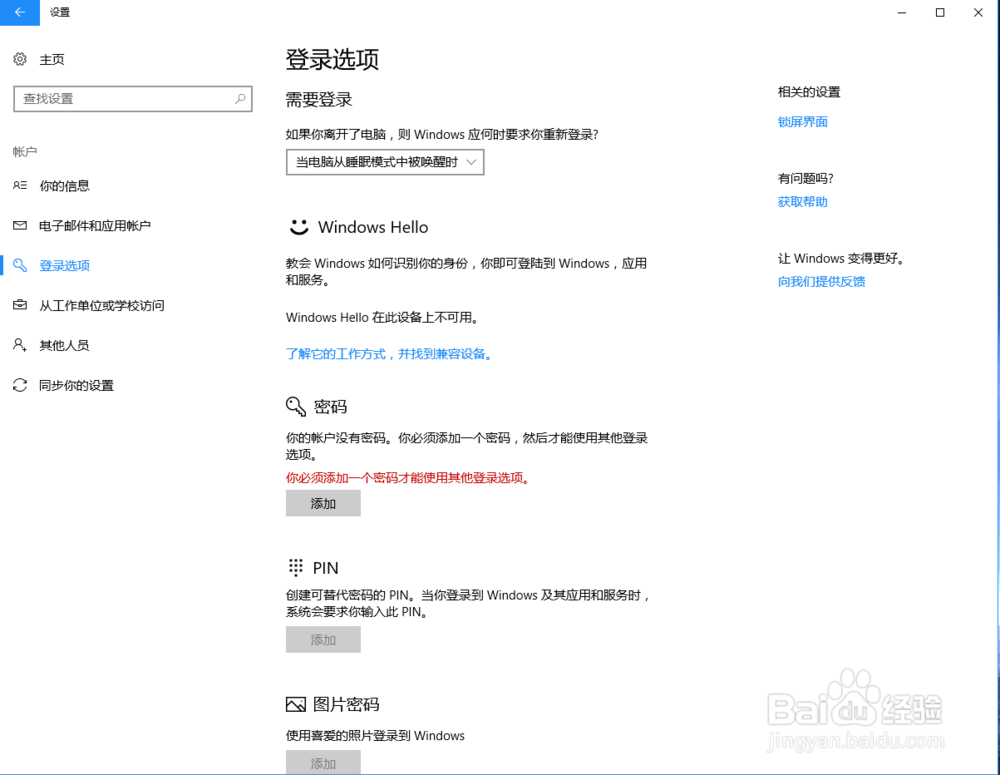The width and height of the screenshot is (1000, 775).
Task: Click 添加 button under 密码
Action: tap(323, 503)
